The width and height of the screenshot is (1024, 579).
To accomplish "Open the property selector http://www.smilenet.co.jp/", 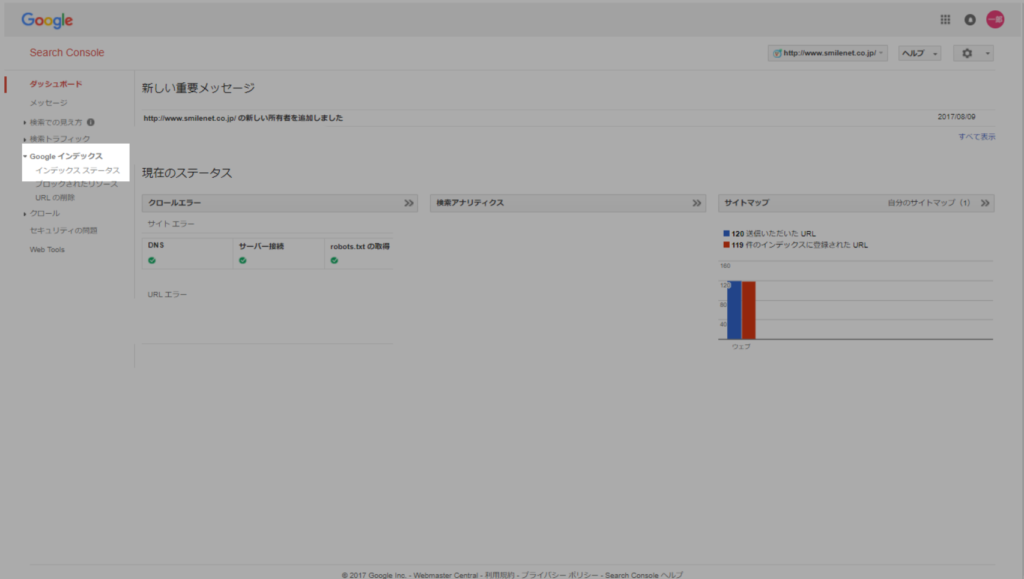I will click(827, 54).
